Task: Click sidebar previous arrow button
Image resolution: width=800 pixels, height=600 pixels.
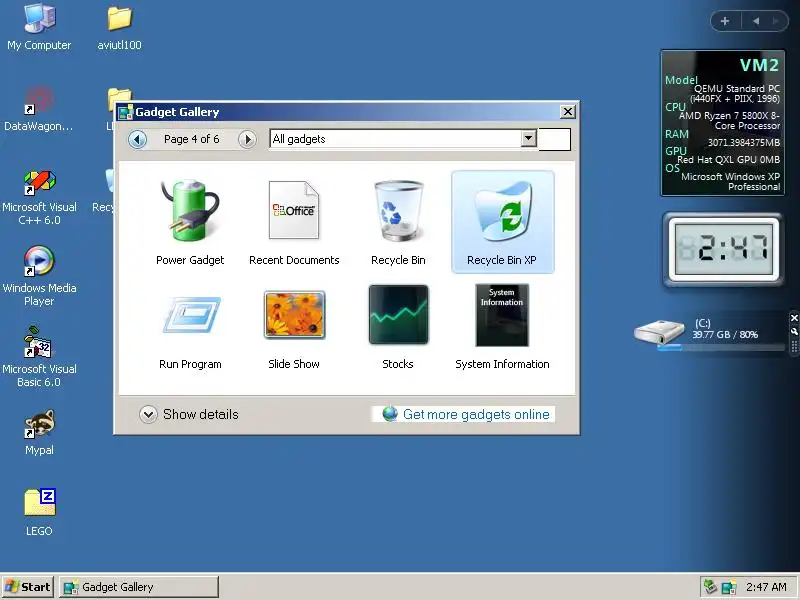Action: (x=756, y=21)
